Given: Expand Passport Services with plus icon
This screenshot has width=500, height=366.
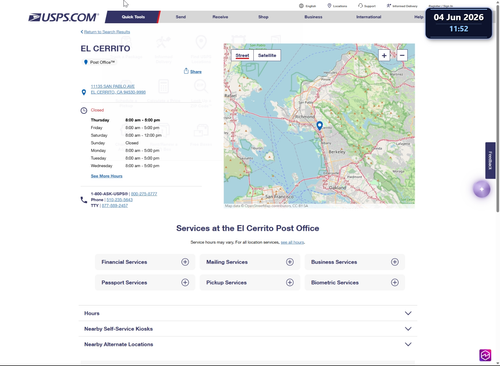Looking at the screenshot, I should point(185,282).
